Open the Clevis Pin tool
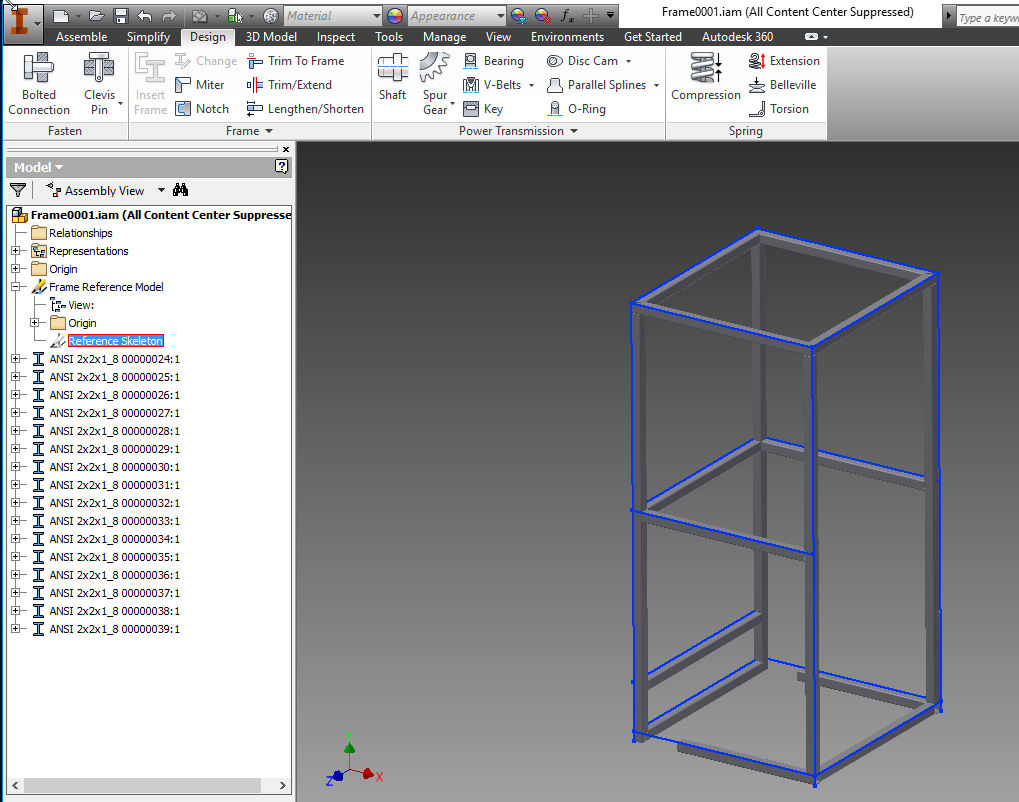 [99, 82]
